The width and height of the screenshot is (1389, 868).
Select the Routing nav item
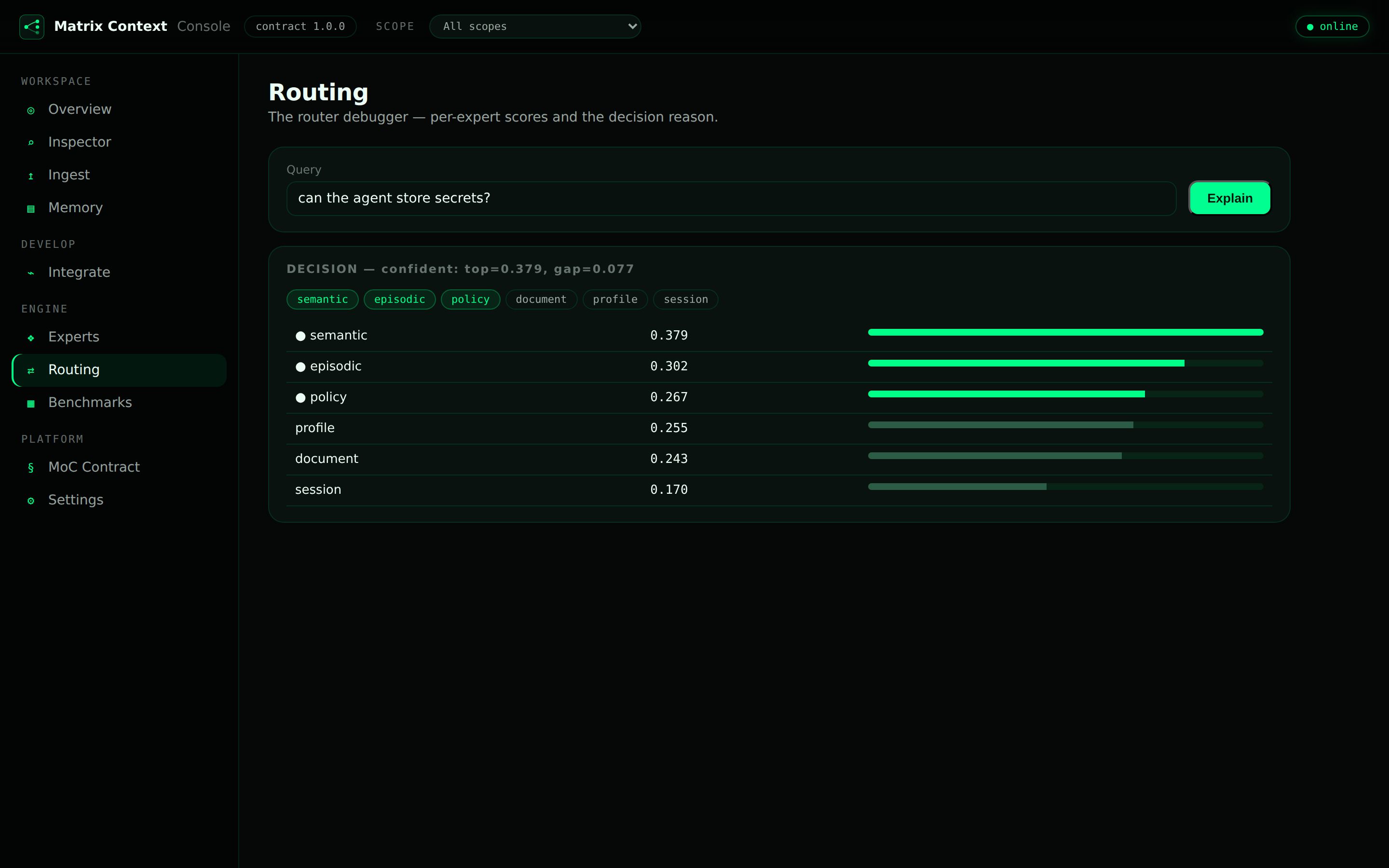tap(120, 370)
